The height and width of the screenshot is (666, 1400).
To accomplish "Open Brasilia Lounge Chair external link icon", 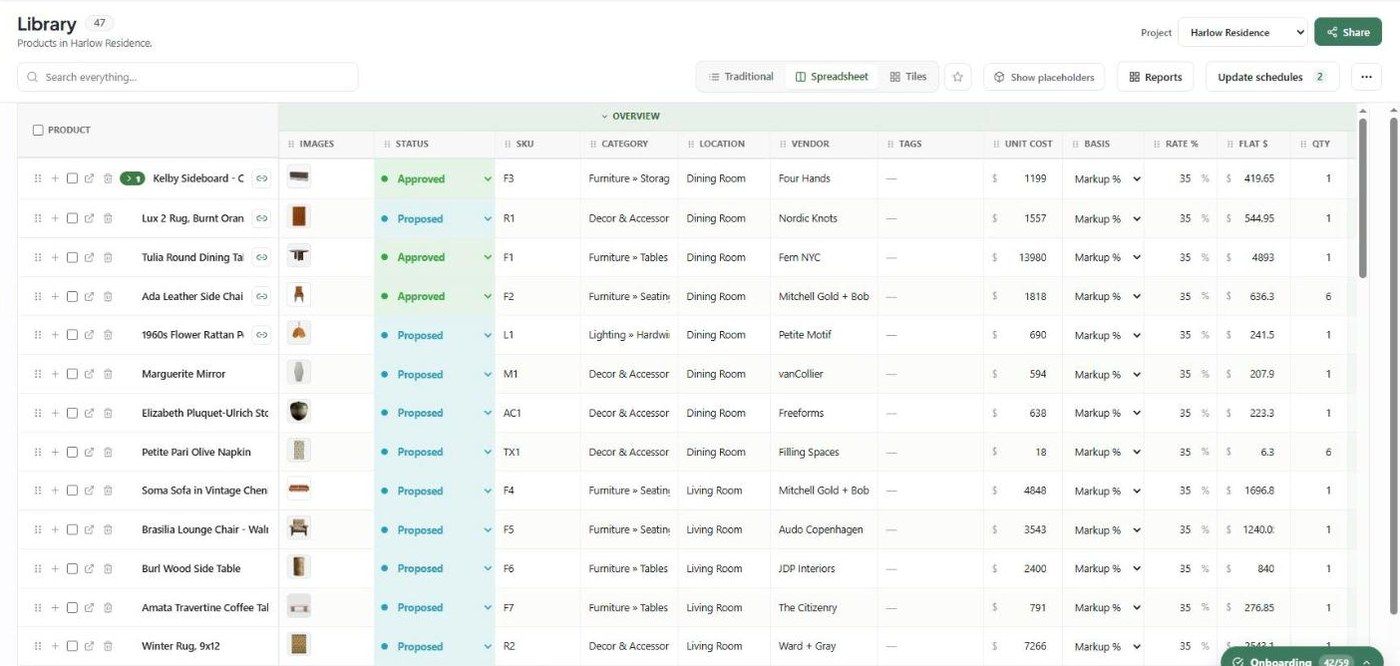I will pos(89,530).
